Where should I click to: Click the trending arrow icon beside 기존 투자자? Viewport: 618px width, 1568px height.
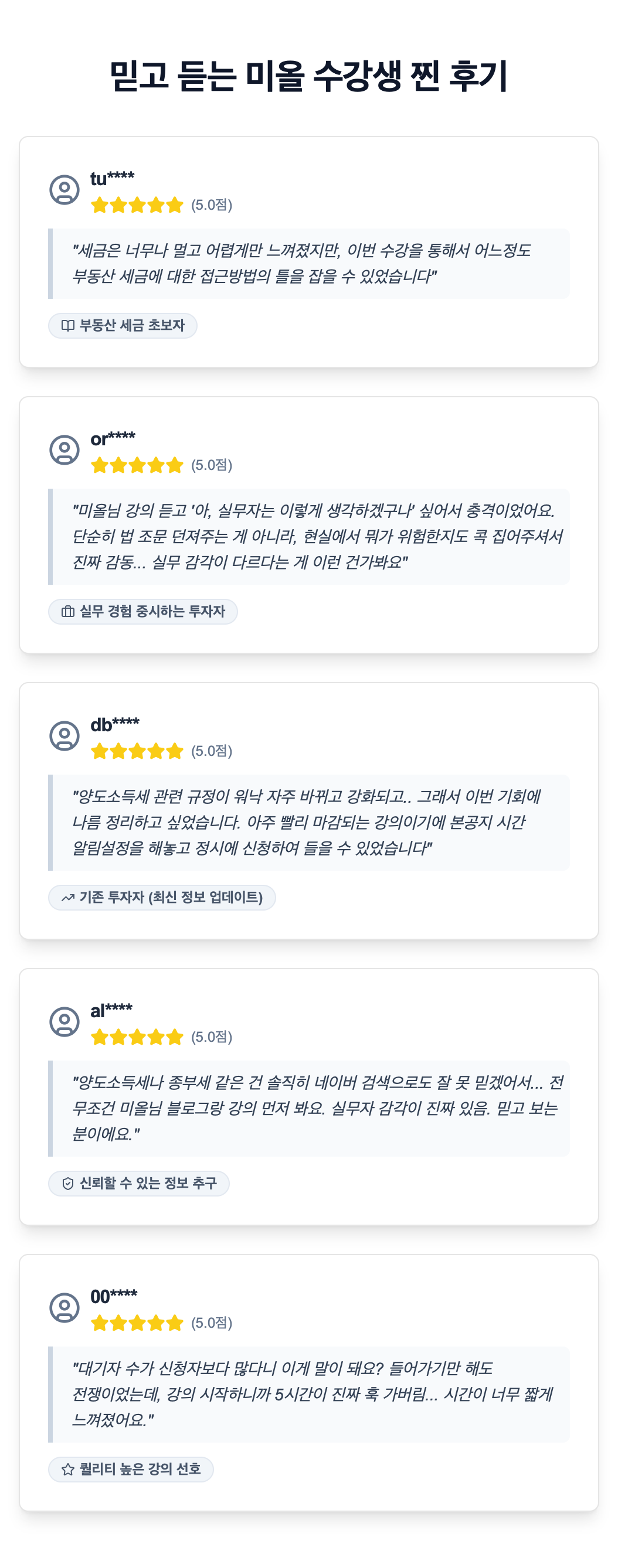68,898
